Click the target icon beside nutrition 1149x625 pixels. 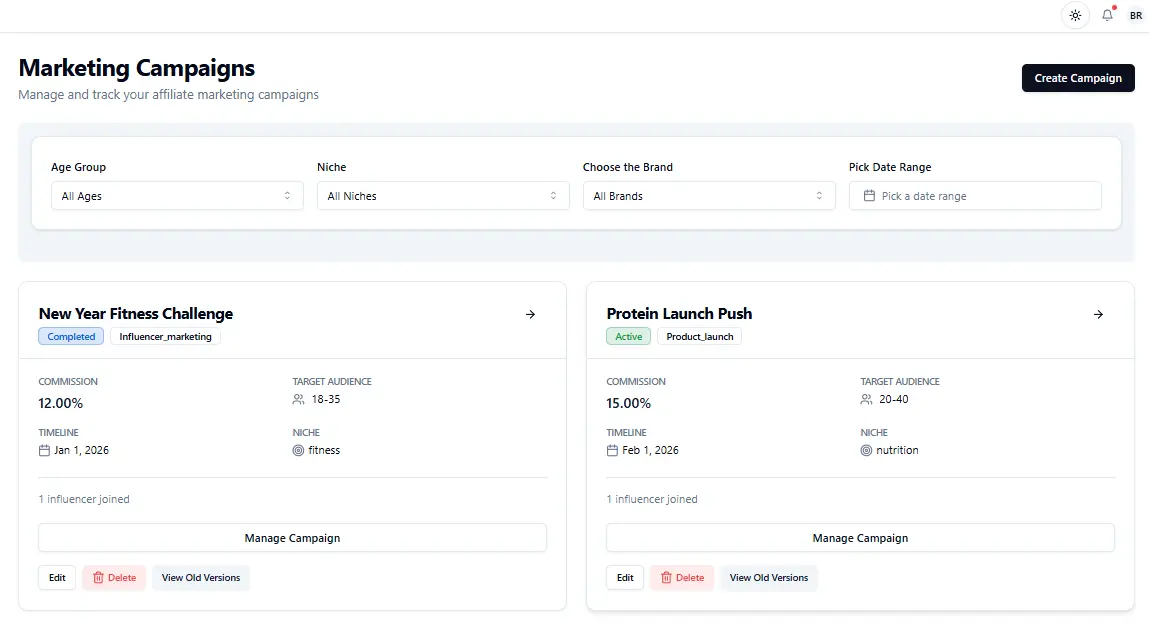pyautogui.click(x=866, y=451)
